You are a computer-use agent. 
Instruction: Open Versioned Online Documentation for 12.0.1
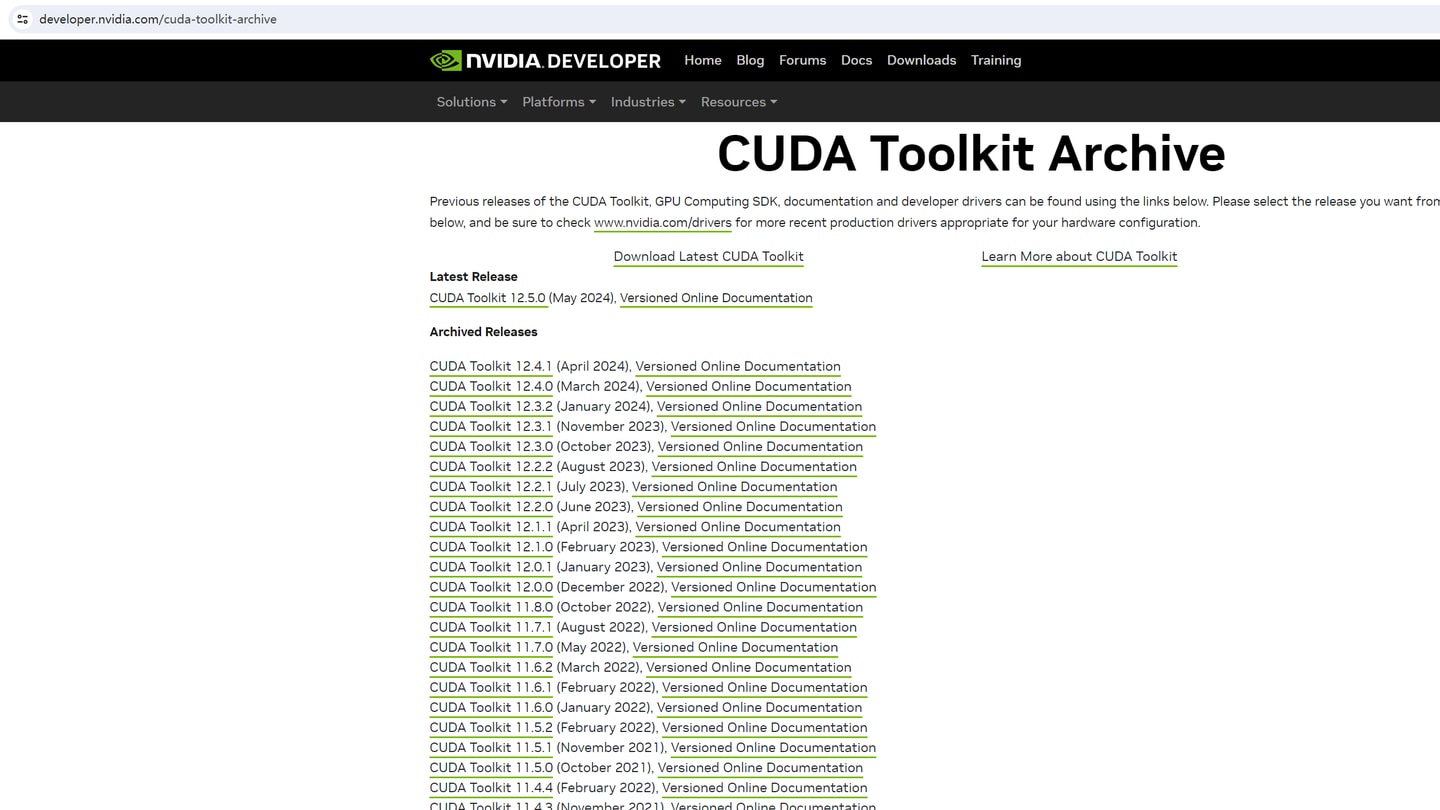point(759,566)
